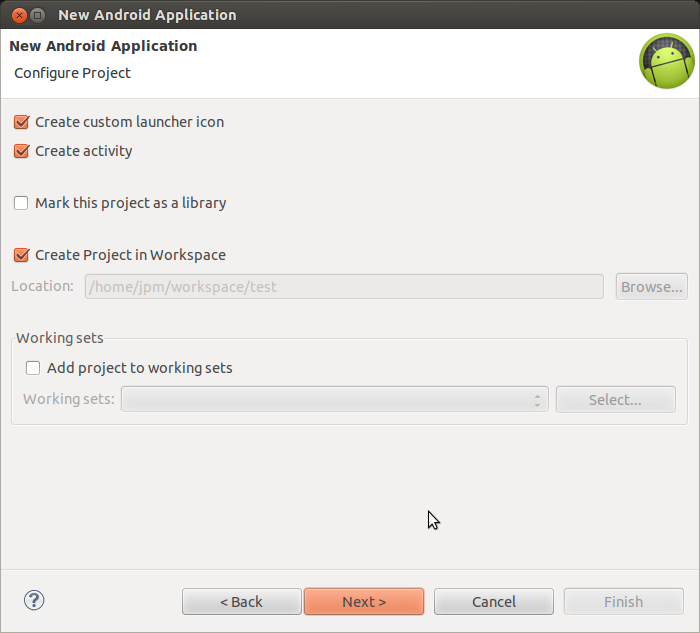Disable Create custom launcher icon
The image size is (700, 633).
click(x=21, y=122)
